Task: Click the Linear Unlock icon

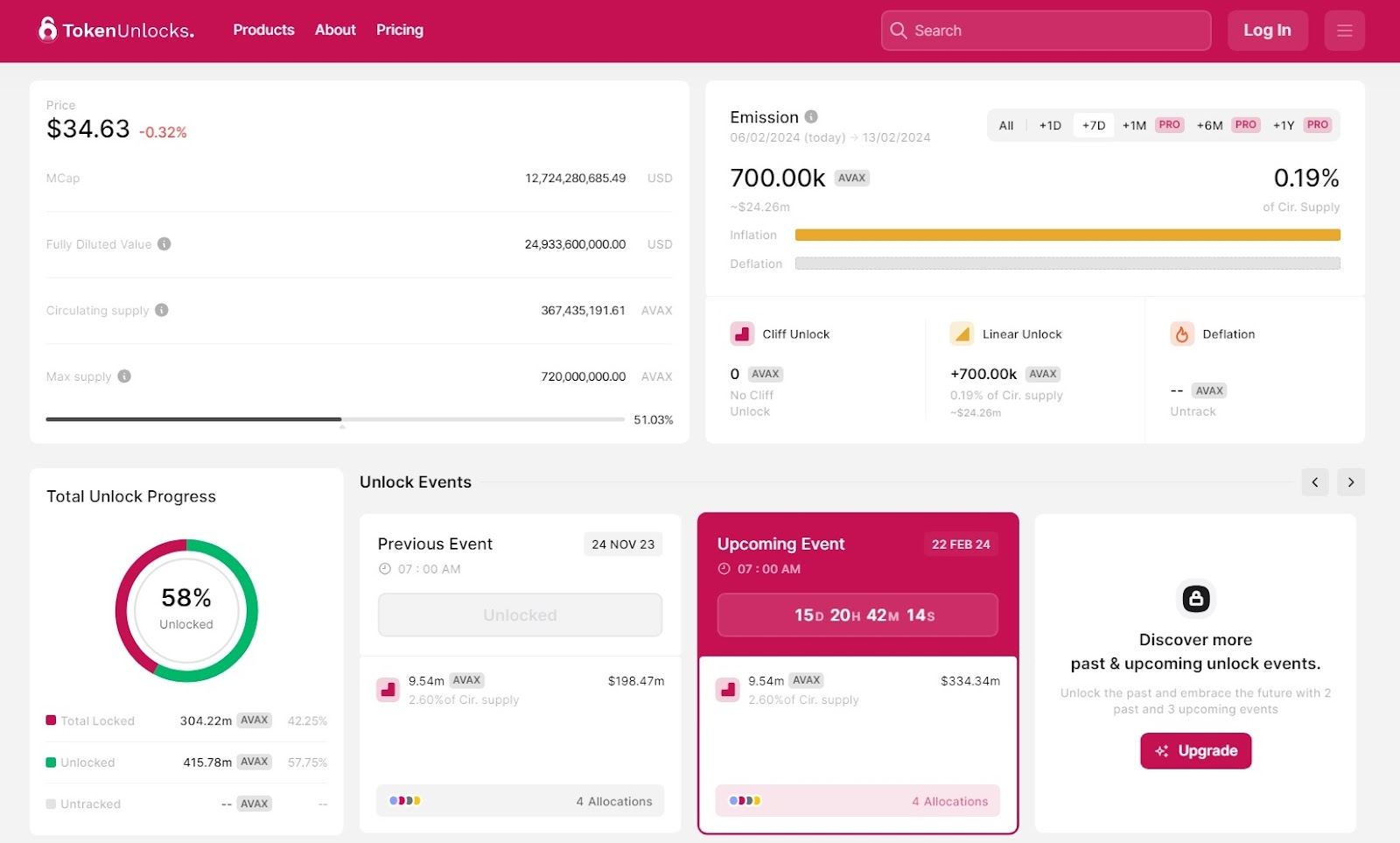Action: click(x=962, y=334)
